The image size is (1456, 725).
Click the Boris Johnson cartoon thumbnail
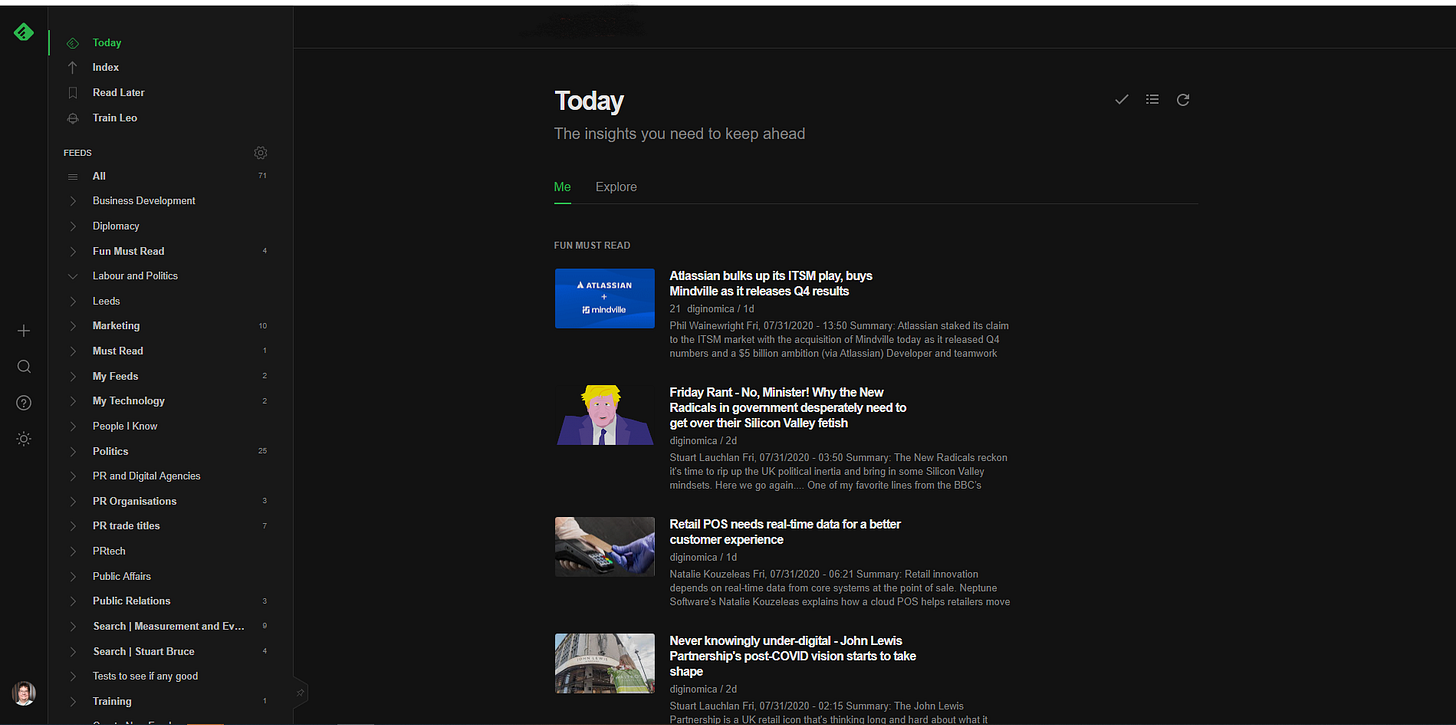point(605,415)
